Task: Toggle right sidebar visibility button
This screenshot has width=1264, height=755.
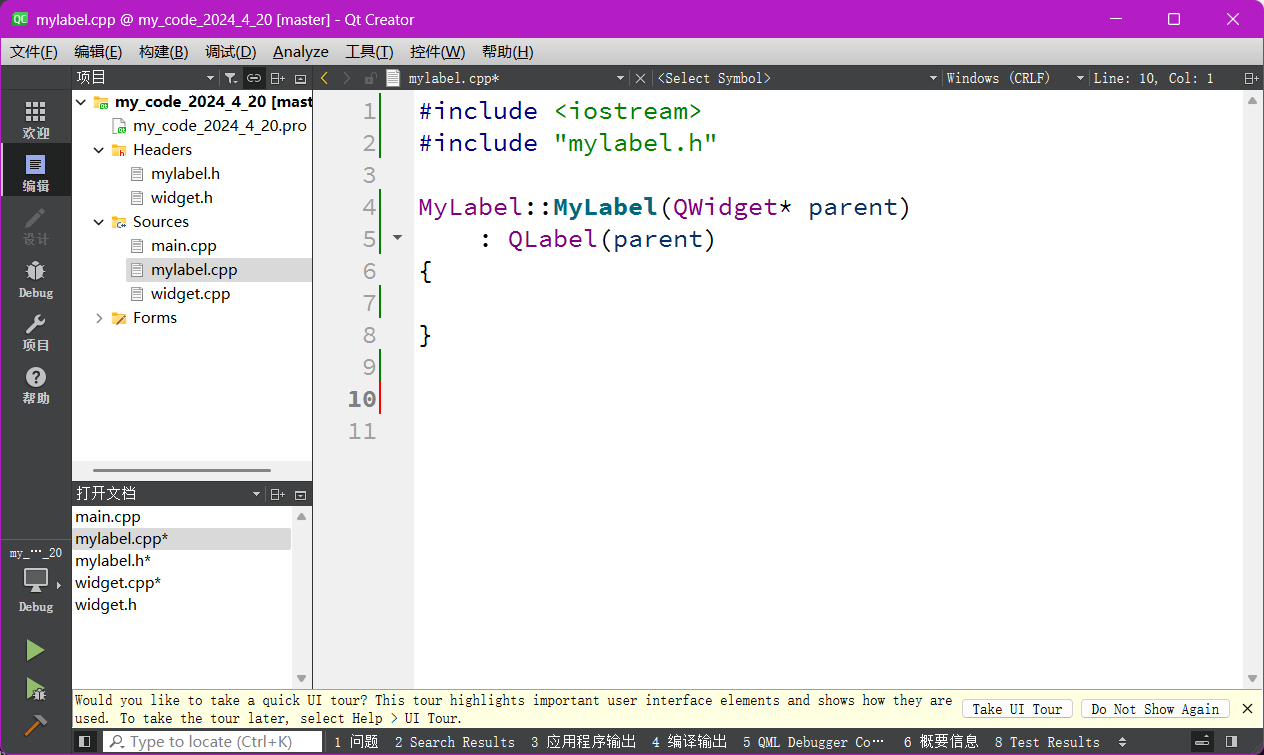Action: click(1231, 741)
